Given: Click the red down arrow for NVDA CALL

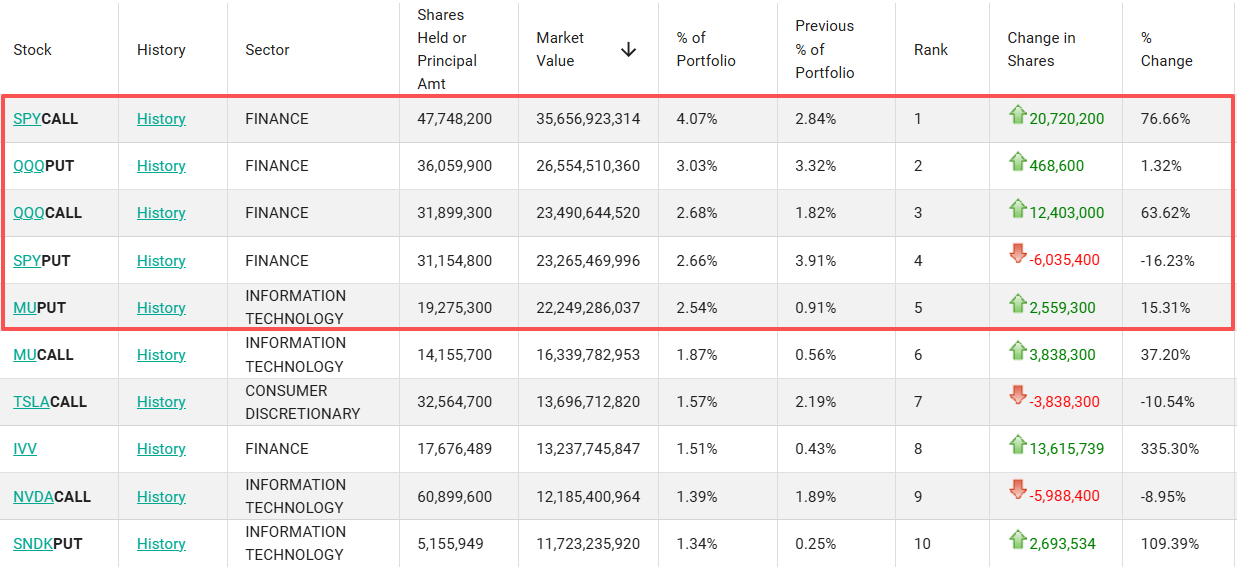Looking at the screenshot, I should [1018, 492].
